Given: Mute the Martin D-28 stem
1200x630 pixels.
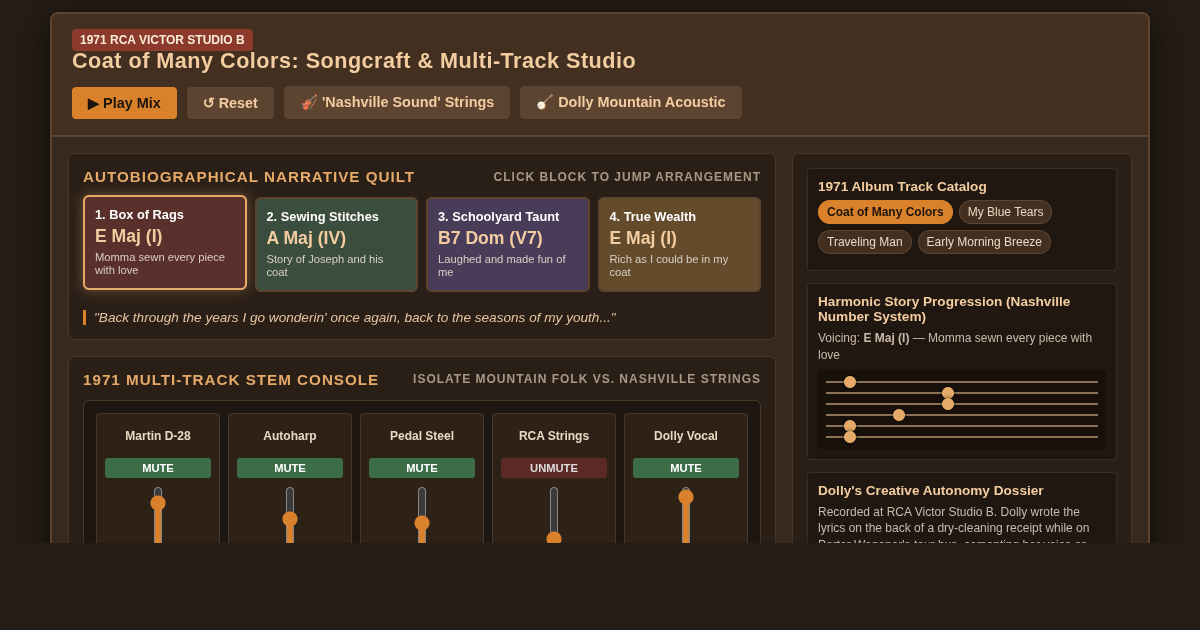Looking at the screenshot, I should 158,468.
